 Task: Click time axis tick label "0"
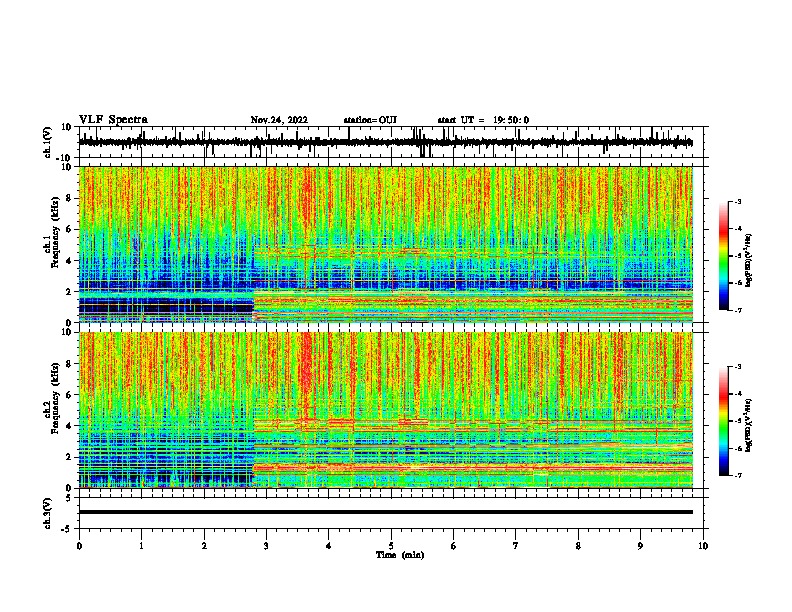click(79, 546)
